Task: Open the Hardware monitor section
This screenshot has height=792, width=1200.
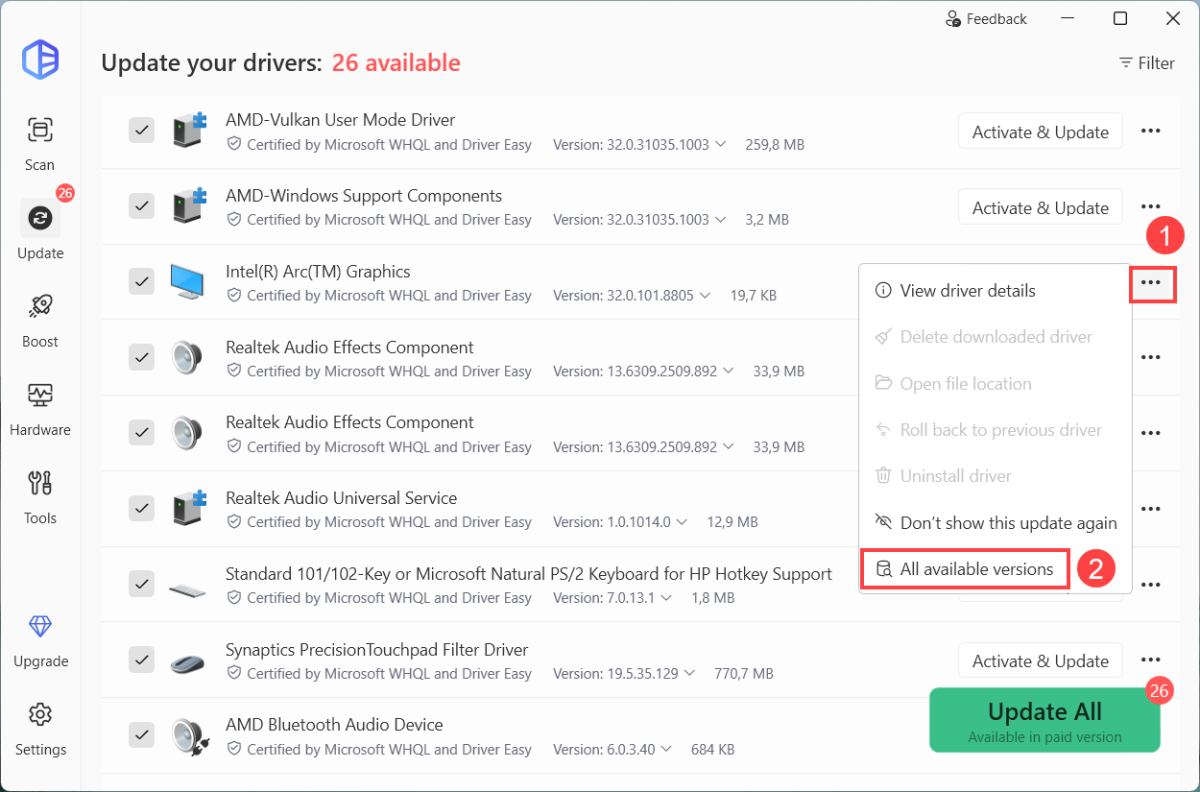Action: 40,408
